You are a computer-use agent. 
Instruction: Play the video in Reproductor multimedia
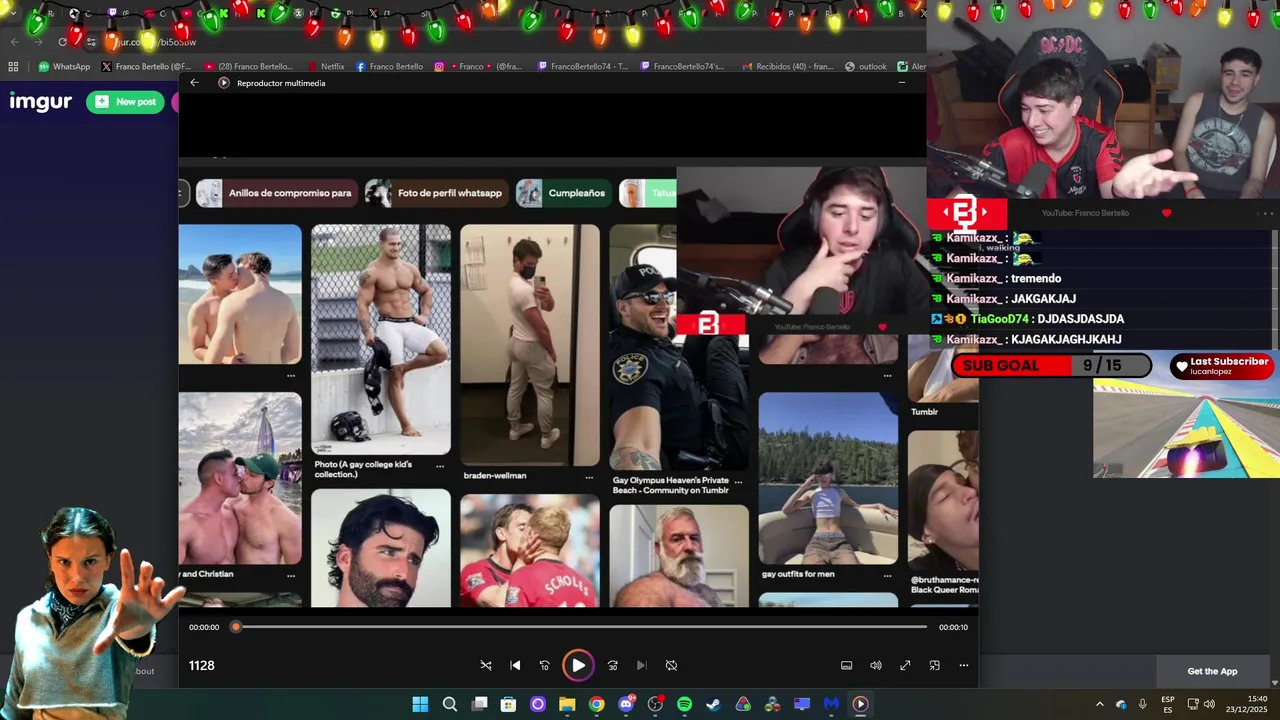[578, 665]
